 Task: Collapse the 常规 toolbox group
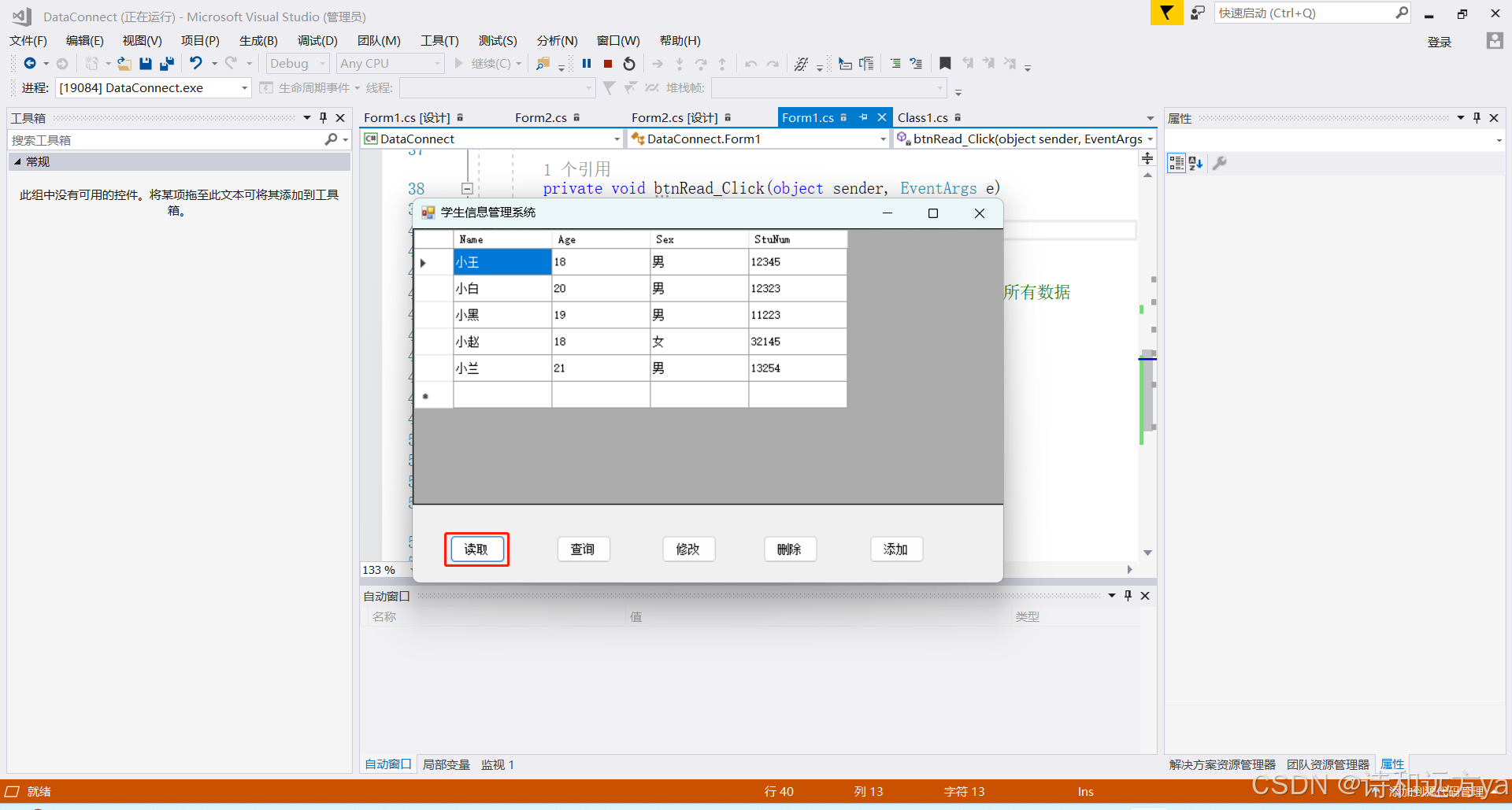pos(17,161)
